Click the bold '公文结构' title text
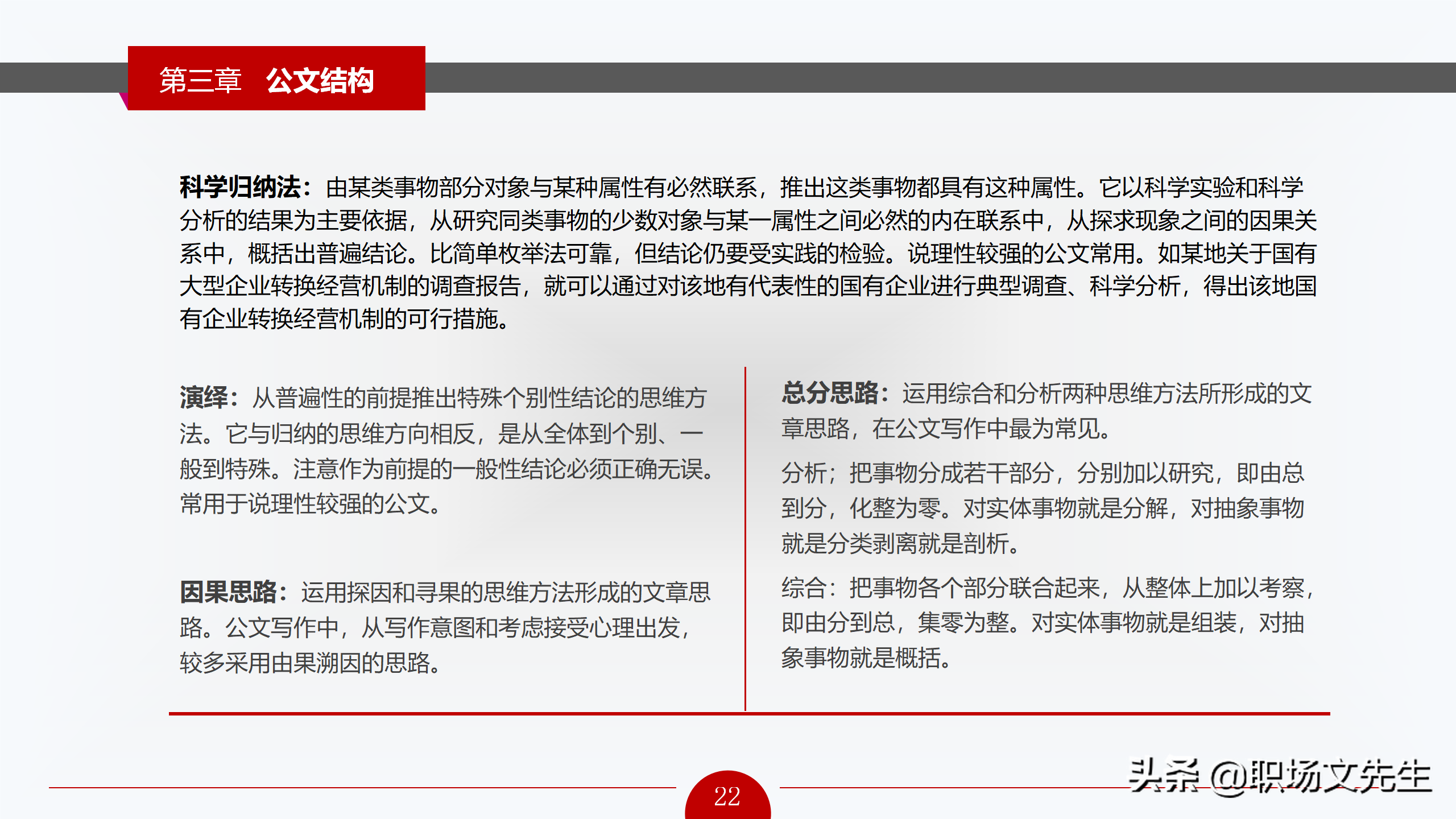The height and width of the screenshot is (819, 1456). [320, 80]
